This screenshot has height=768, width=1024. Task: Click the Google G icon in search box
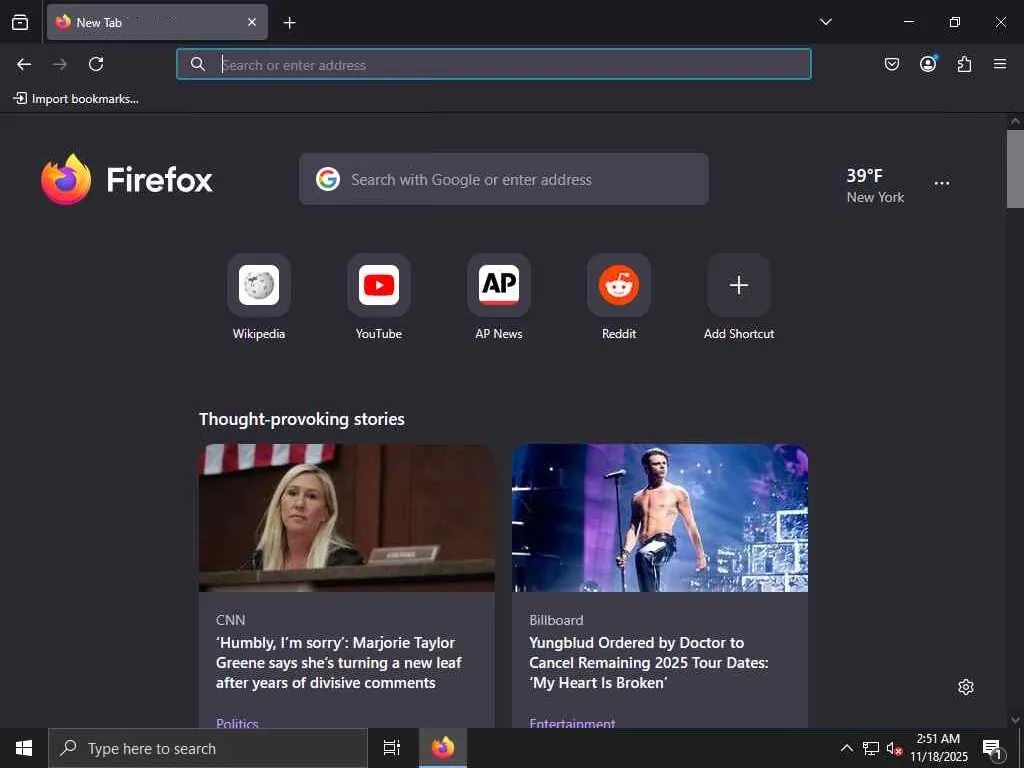tap(328, 179)
